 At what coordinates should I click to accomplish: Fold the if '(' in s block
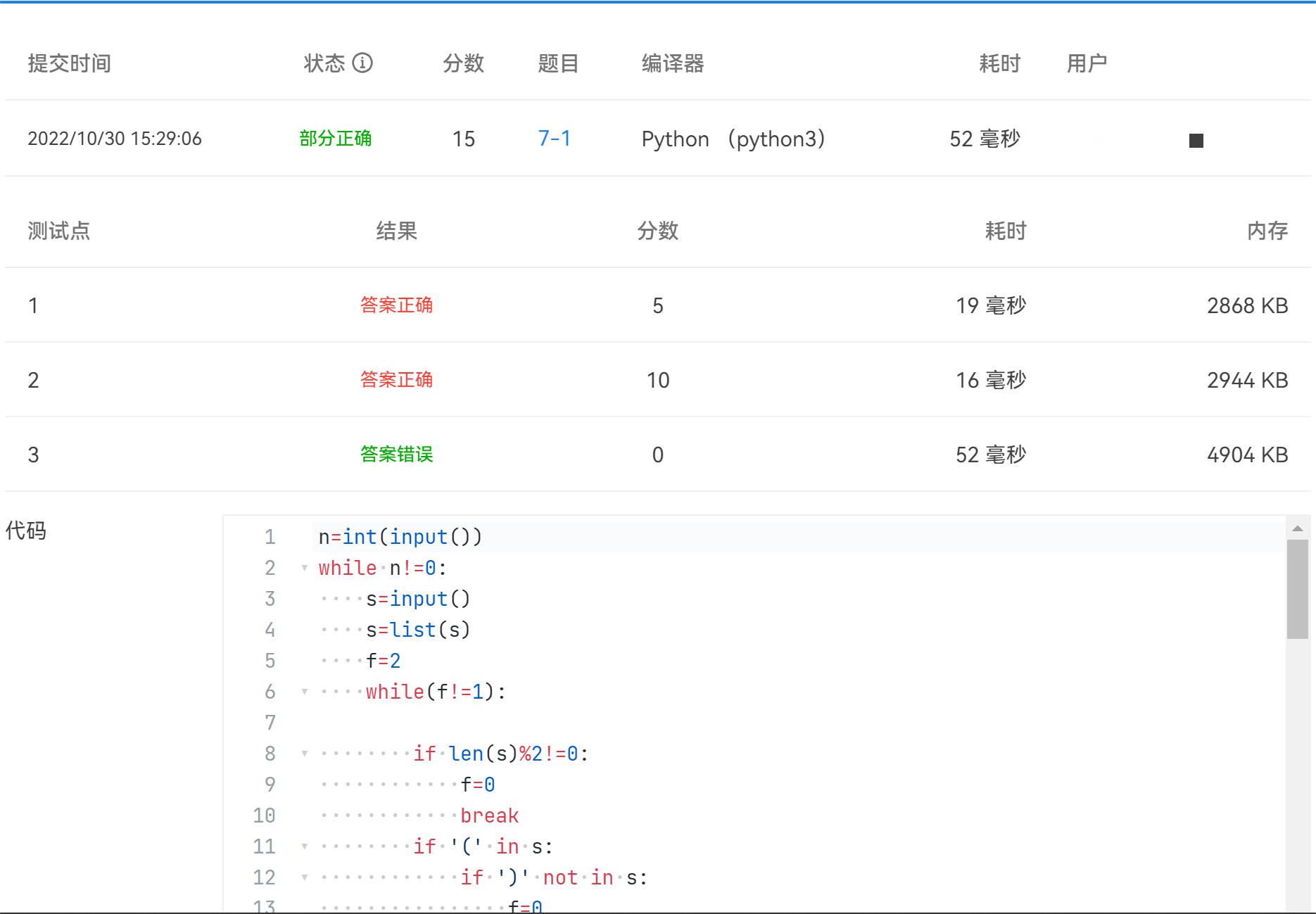point(304,846)
